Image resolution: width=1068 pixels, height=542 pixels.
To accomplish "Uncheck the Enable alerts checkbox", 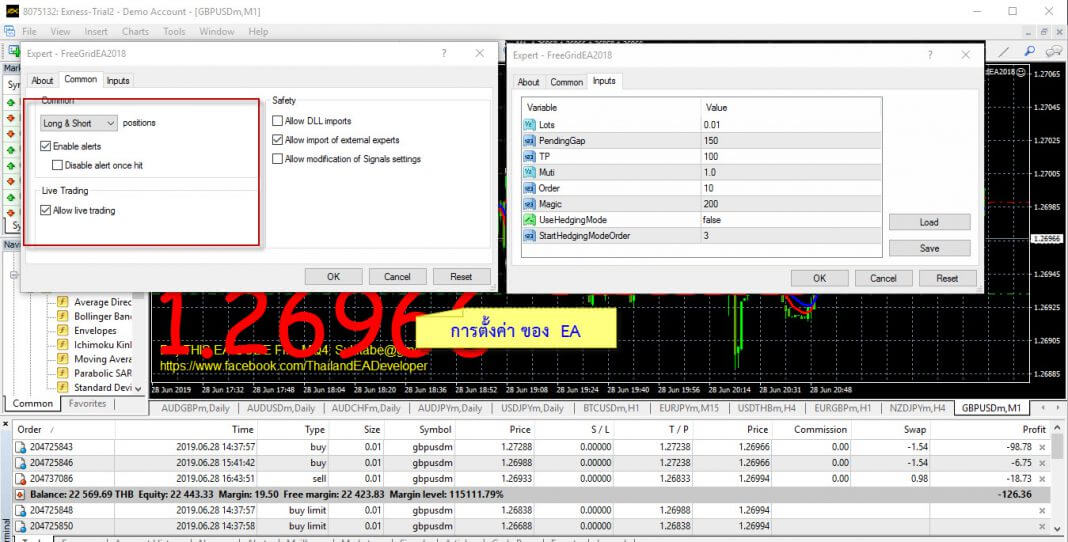I will (x=46, y=147).
